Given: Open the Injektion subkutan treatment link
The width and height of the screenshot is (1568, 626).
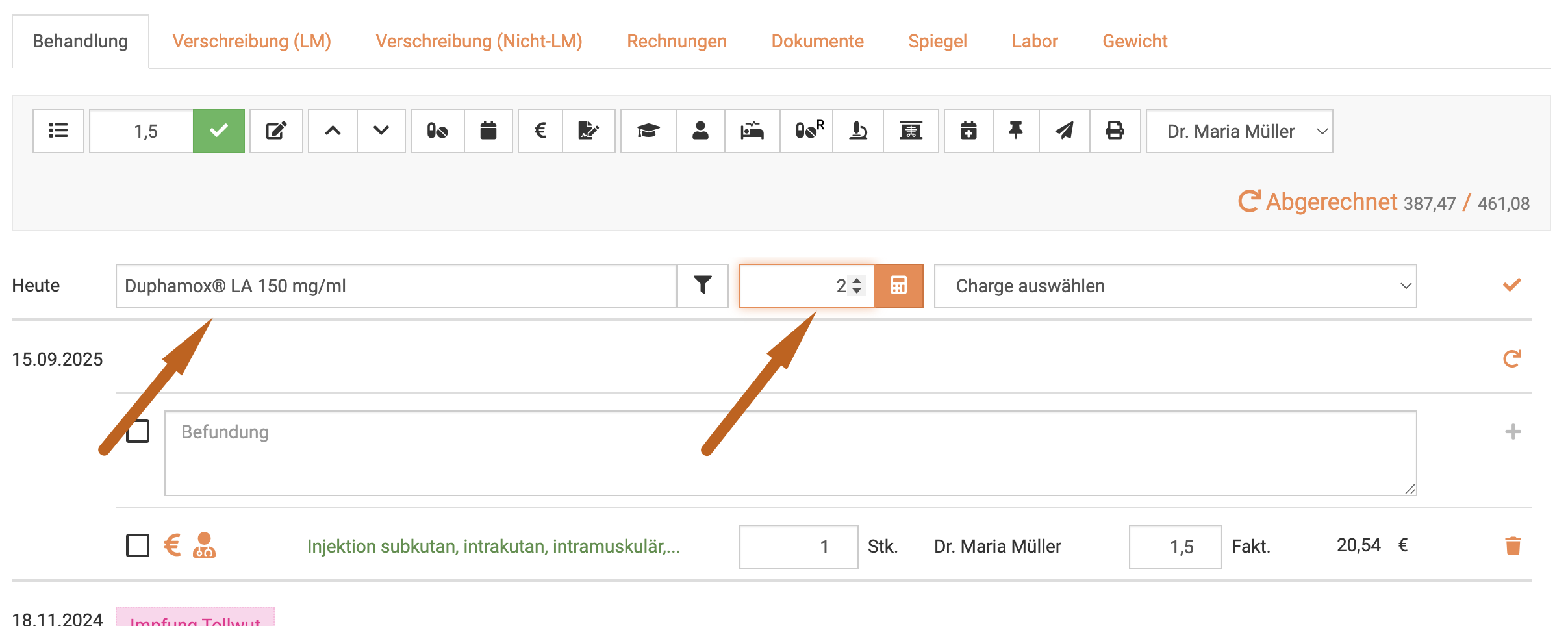Looking at the screenshot, I should 493,547.
